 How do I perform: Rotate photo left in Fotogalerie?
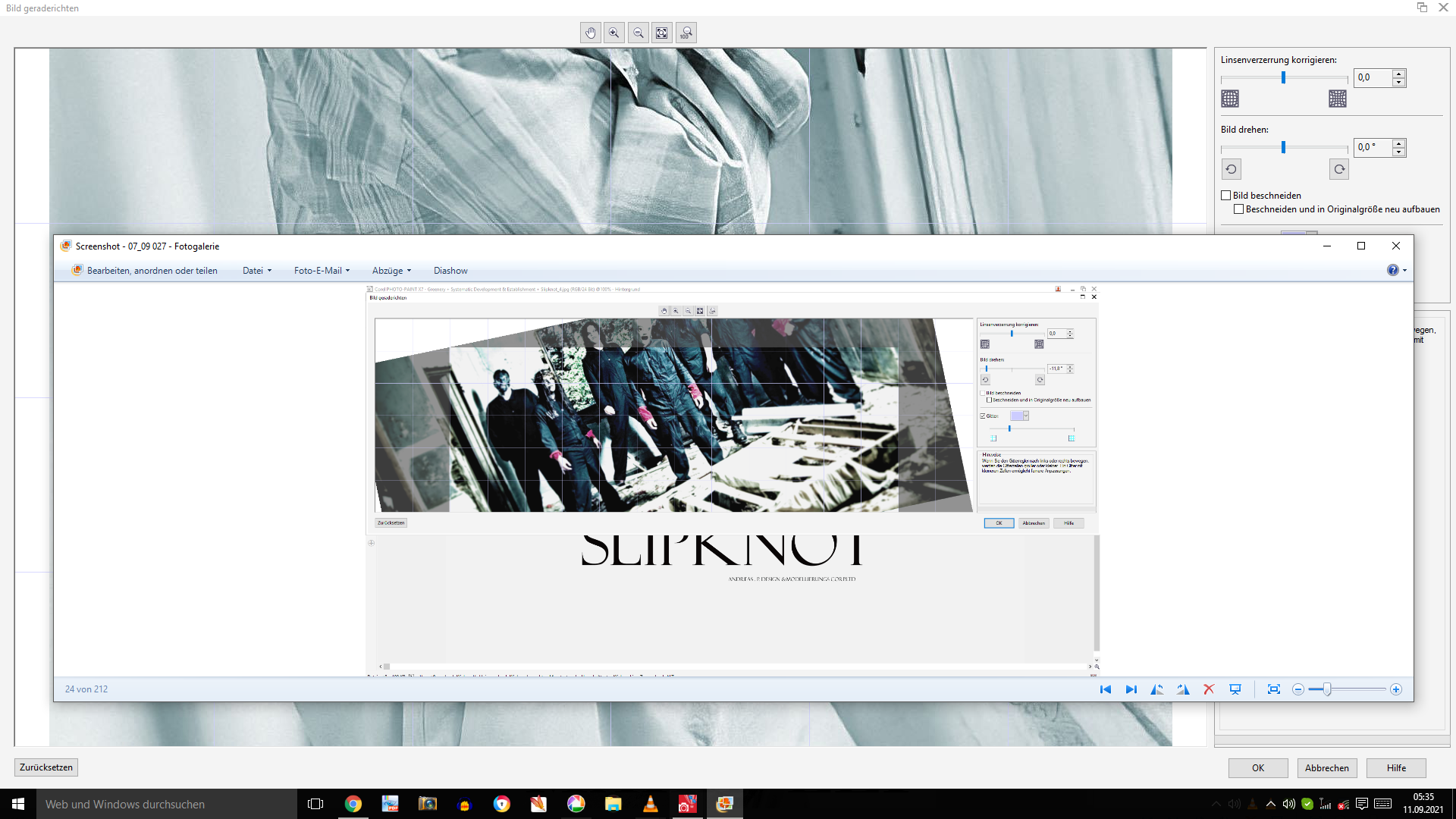[x=1157, y=689]
